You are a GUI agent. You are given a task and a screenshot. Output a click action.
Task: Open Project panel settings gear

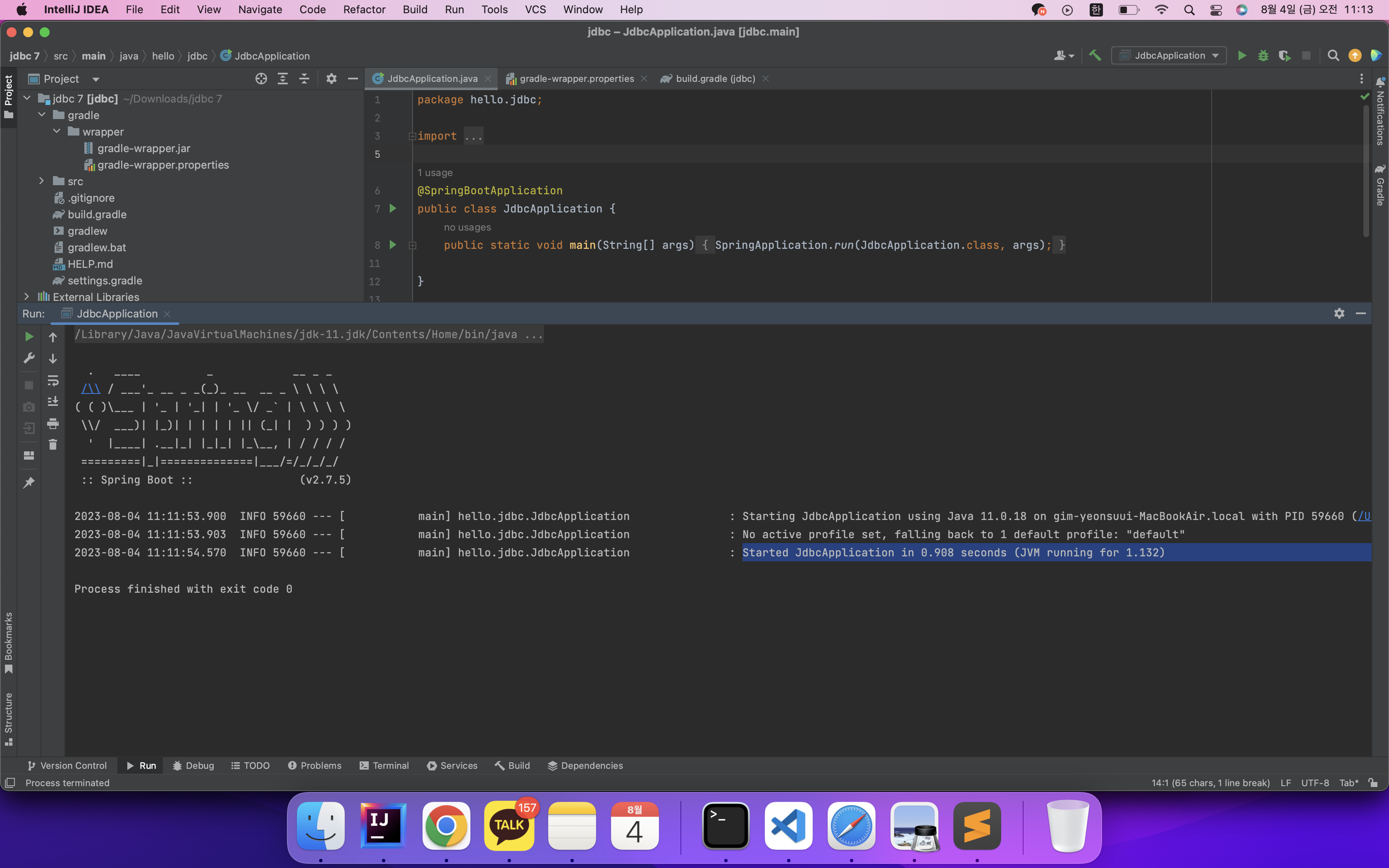[331, 79]
